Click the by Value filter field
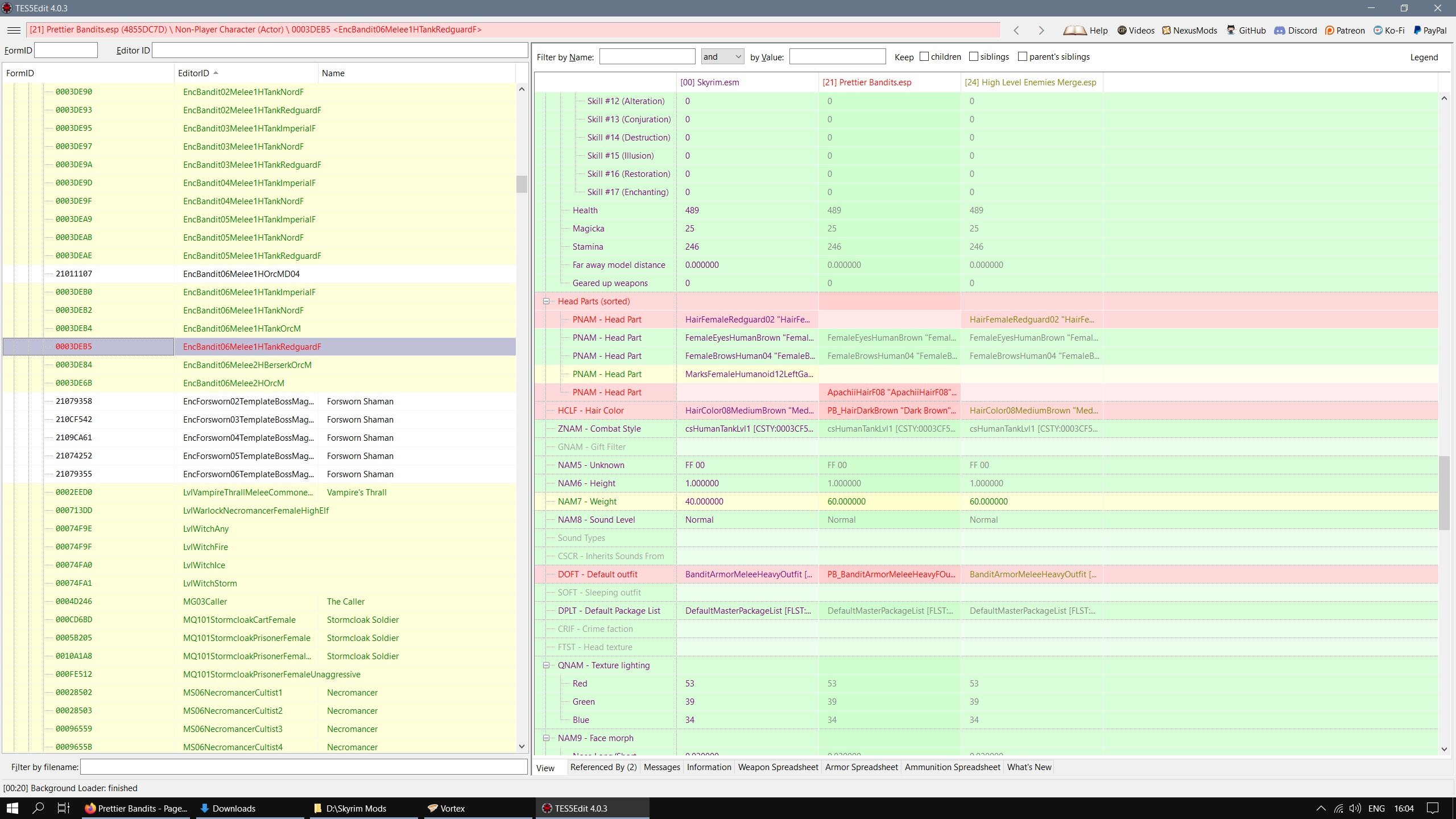1456x819 pixels. tap(837, 56)
